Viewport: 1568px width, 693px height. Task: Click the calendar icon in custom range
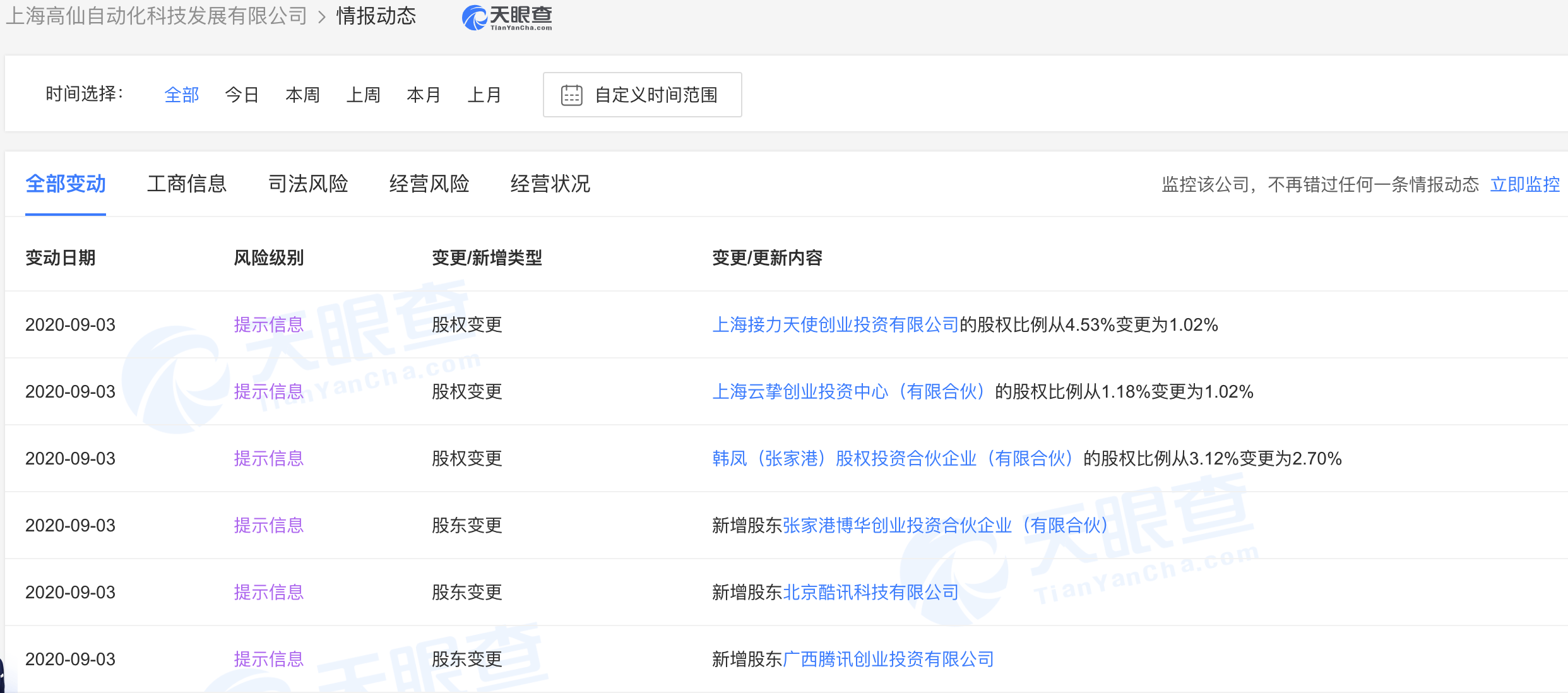572,95
